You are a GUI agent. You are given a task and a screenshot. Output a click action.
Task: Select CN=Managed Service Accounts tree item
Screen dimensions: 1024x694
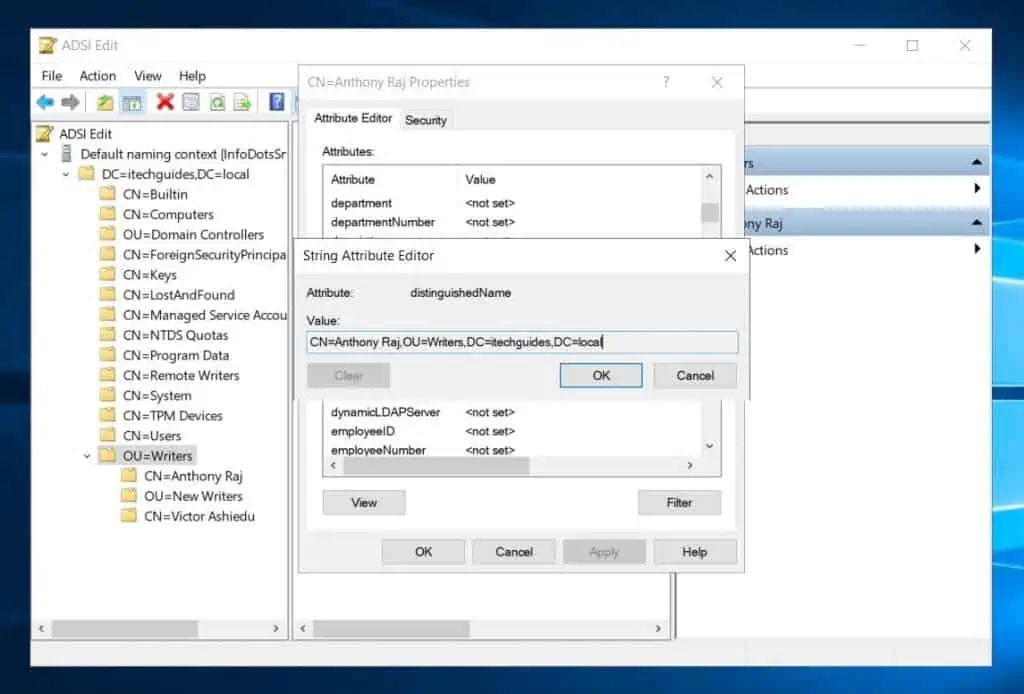coord(204,315)
